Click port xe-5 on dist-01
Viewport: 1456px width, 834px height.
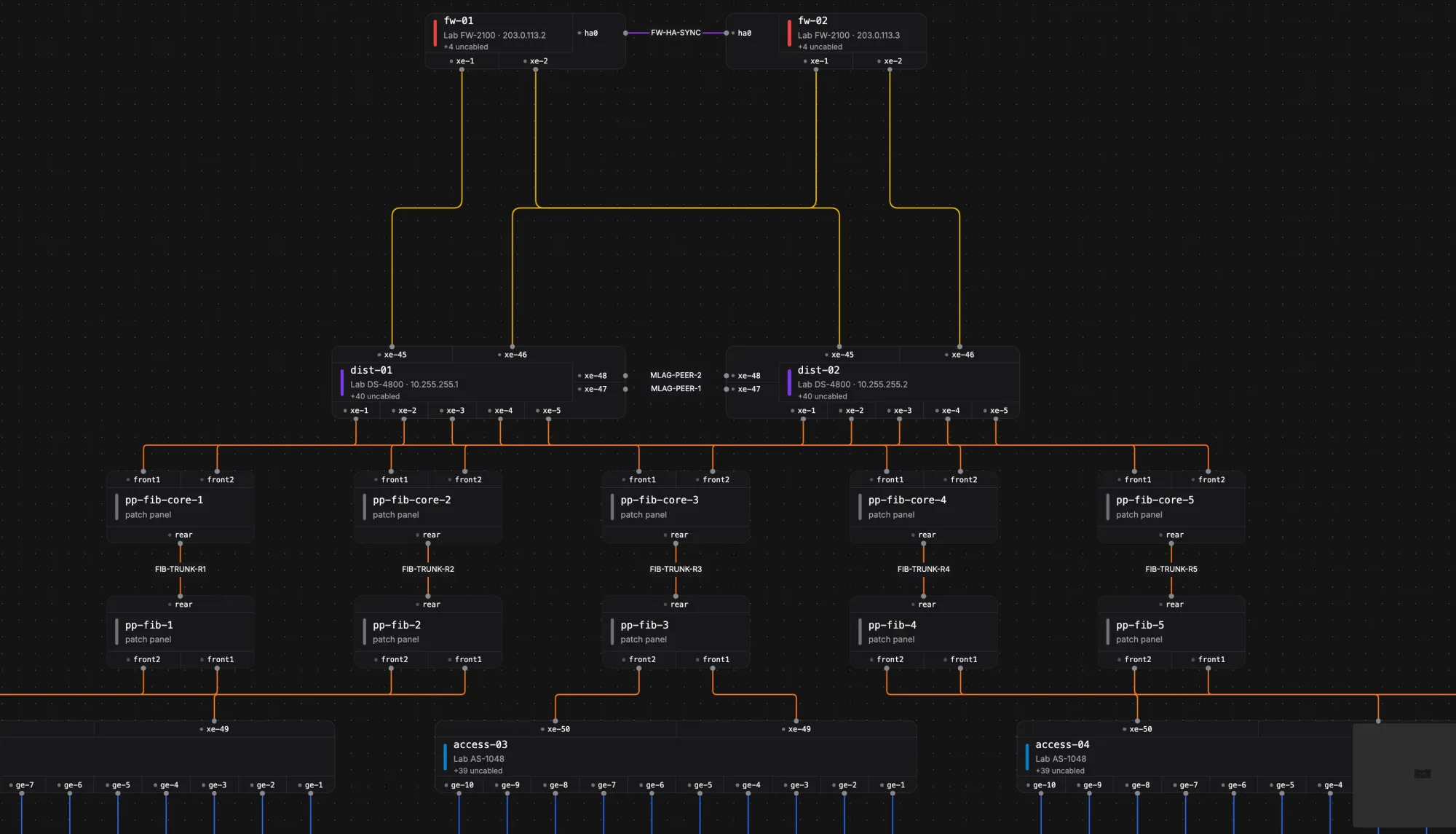click(548, 411)
